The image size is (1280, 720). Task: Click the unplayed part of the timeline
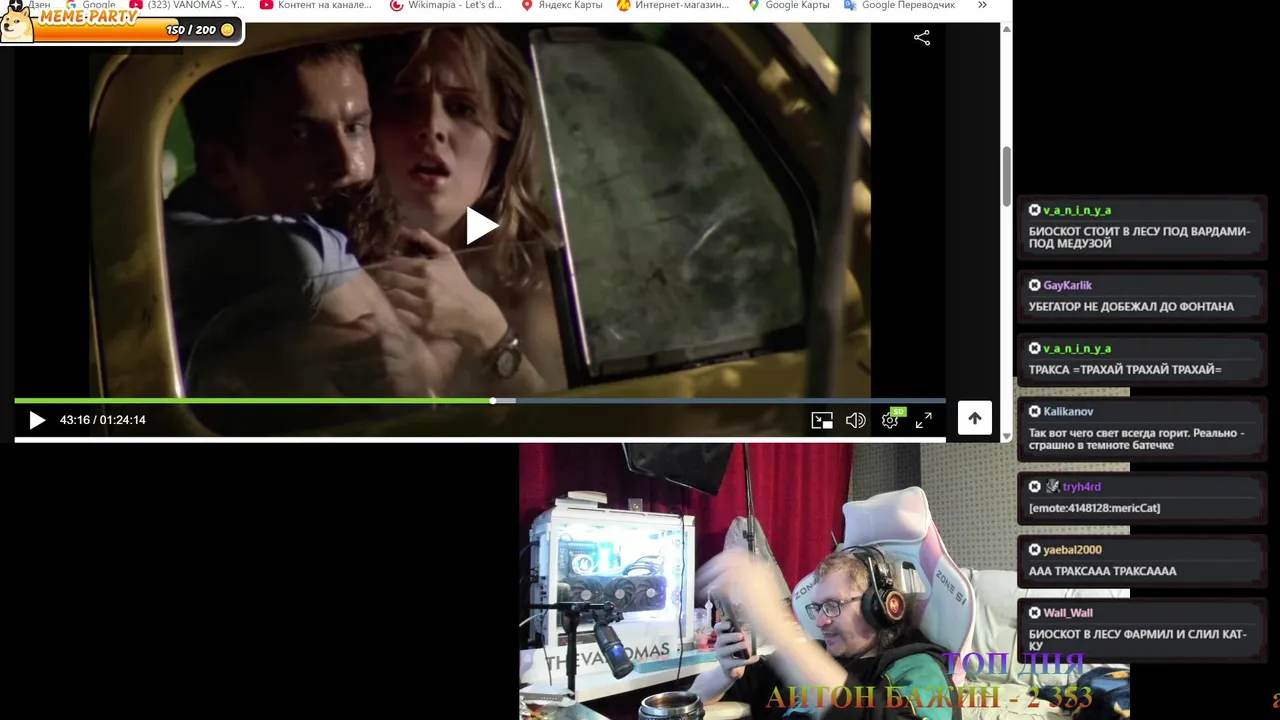(730, 401)
